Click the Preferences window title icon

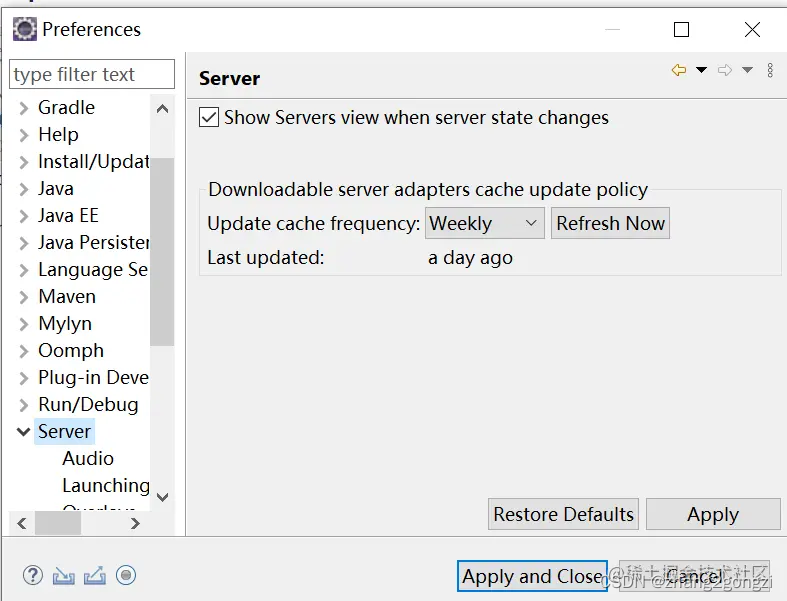(x=25, y=29)
